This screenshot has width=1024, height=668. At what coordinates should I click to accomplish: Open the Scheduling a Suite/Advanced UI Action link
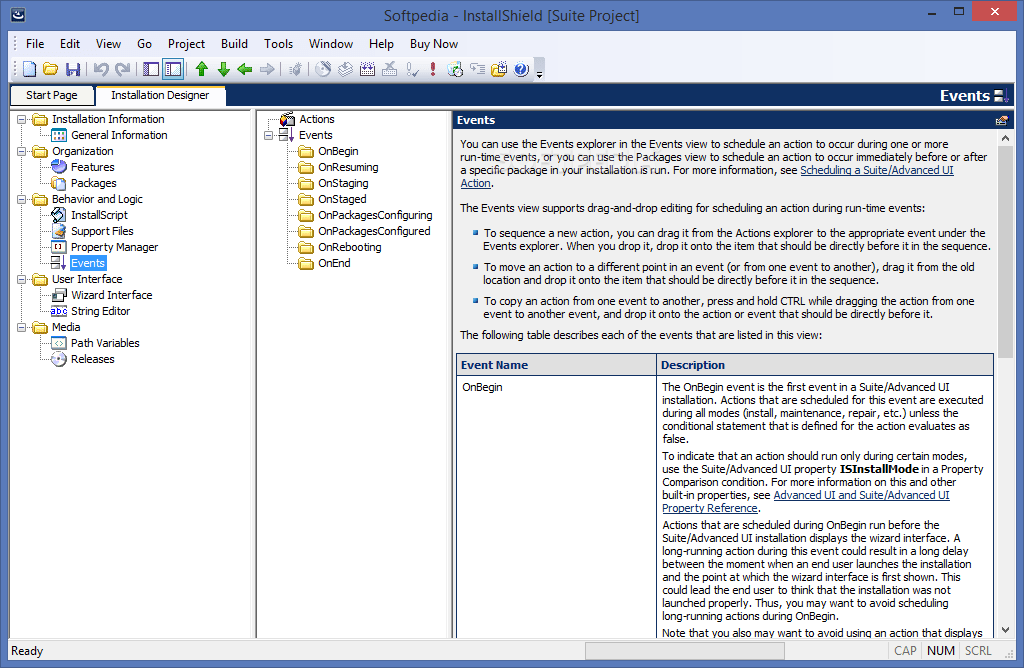click(x=877, y=170)
